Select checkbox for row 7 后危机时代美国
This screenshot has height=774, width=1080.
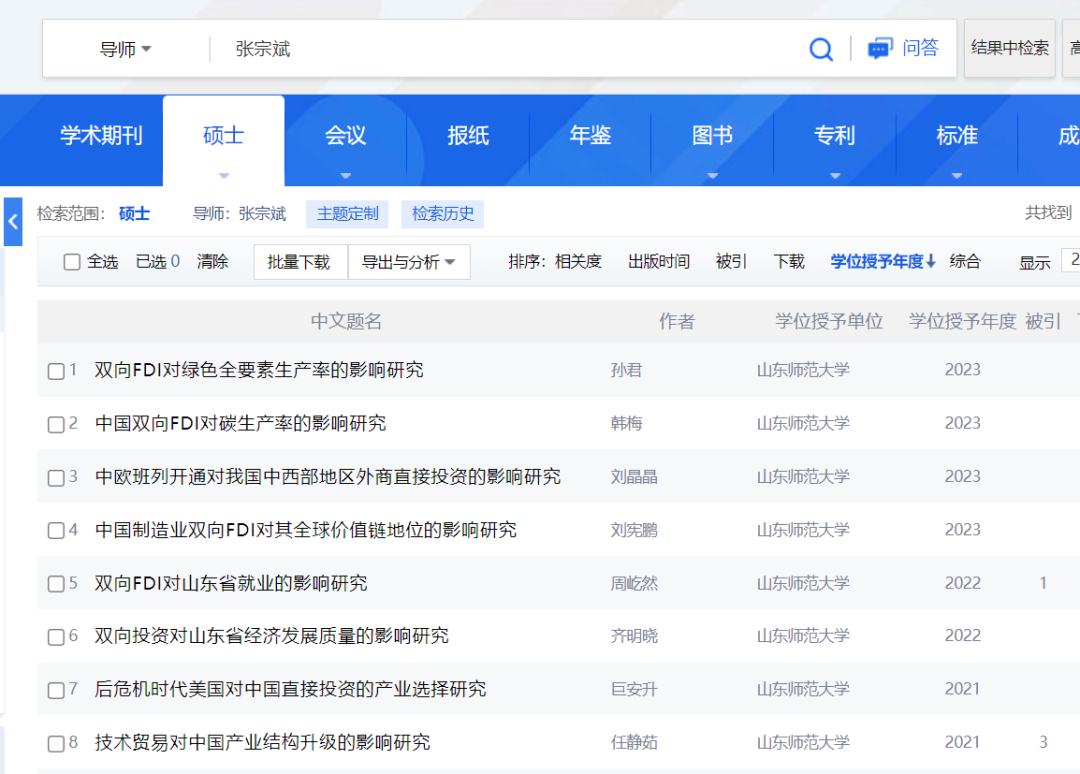56,690
